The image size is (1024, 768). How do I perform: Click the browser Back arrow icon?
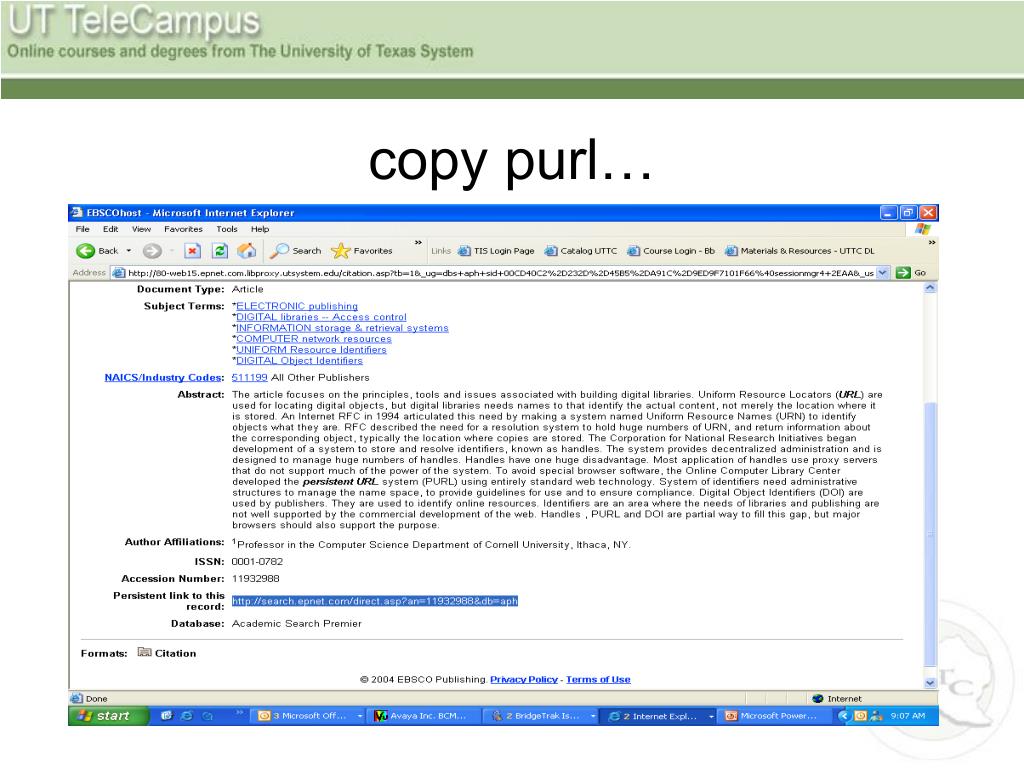tap(86, 251)
